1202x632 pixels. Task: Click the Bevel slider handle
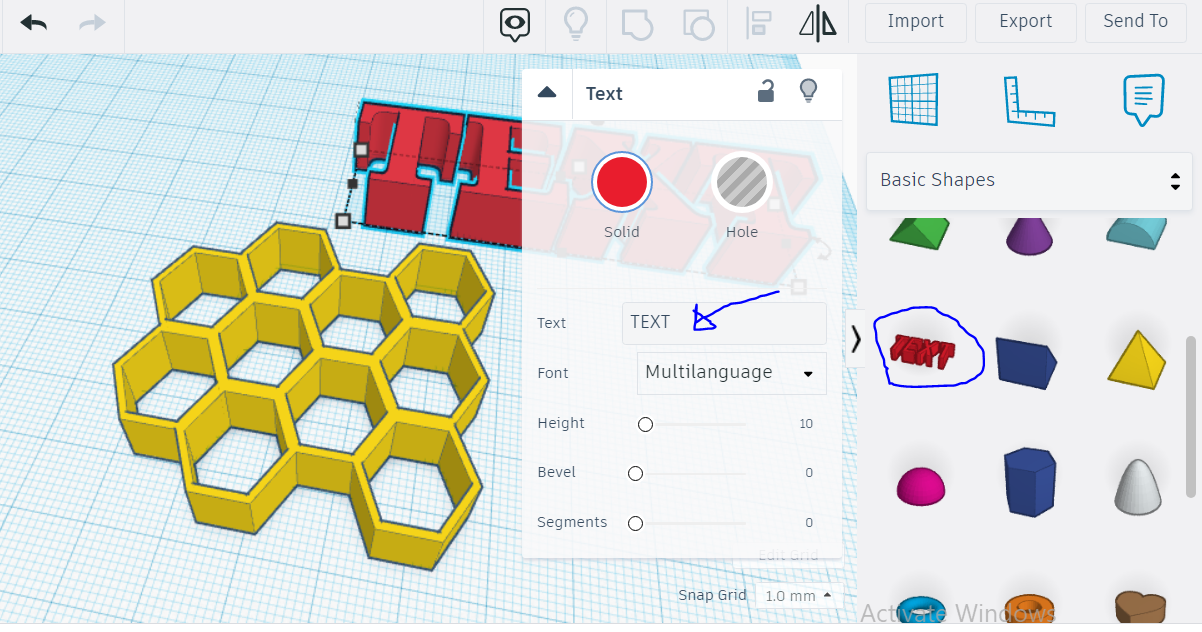point(635,473)
